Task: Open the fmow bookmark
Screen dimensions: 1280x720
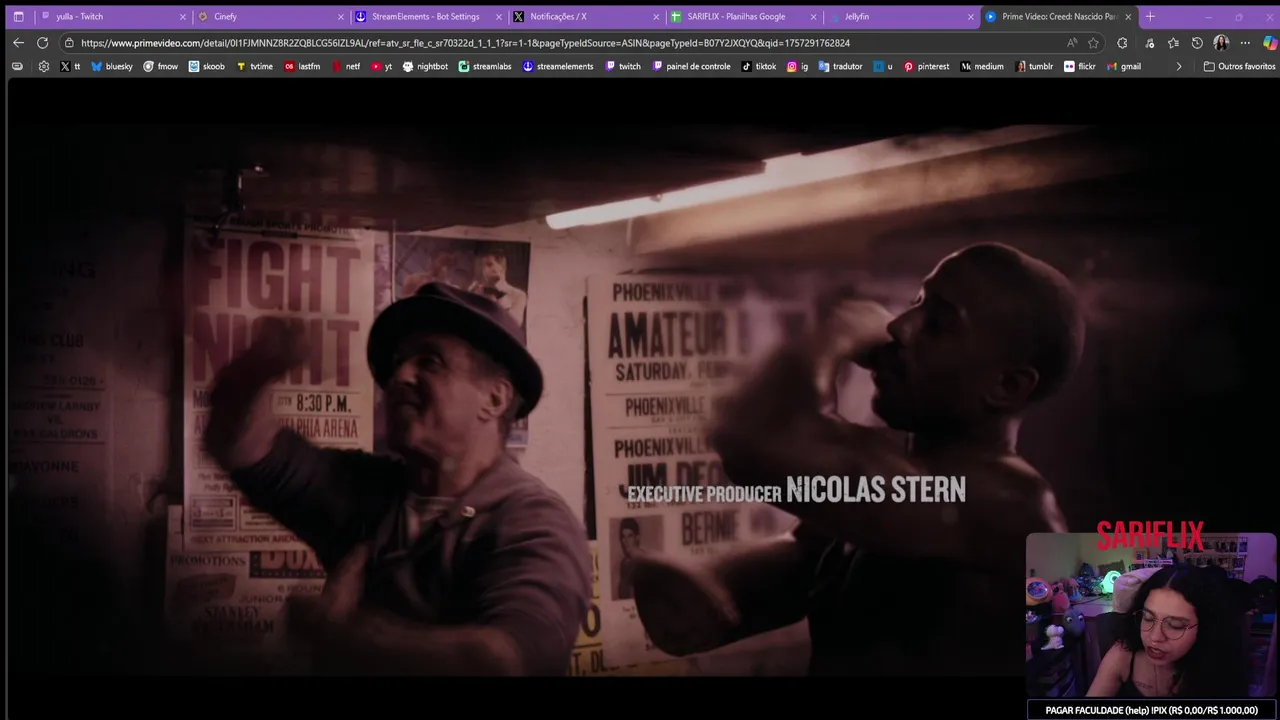Action: [x=160, y=66]
